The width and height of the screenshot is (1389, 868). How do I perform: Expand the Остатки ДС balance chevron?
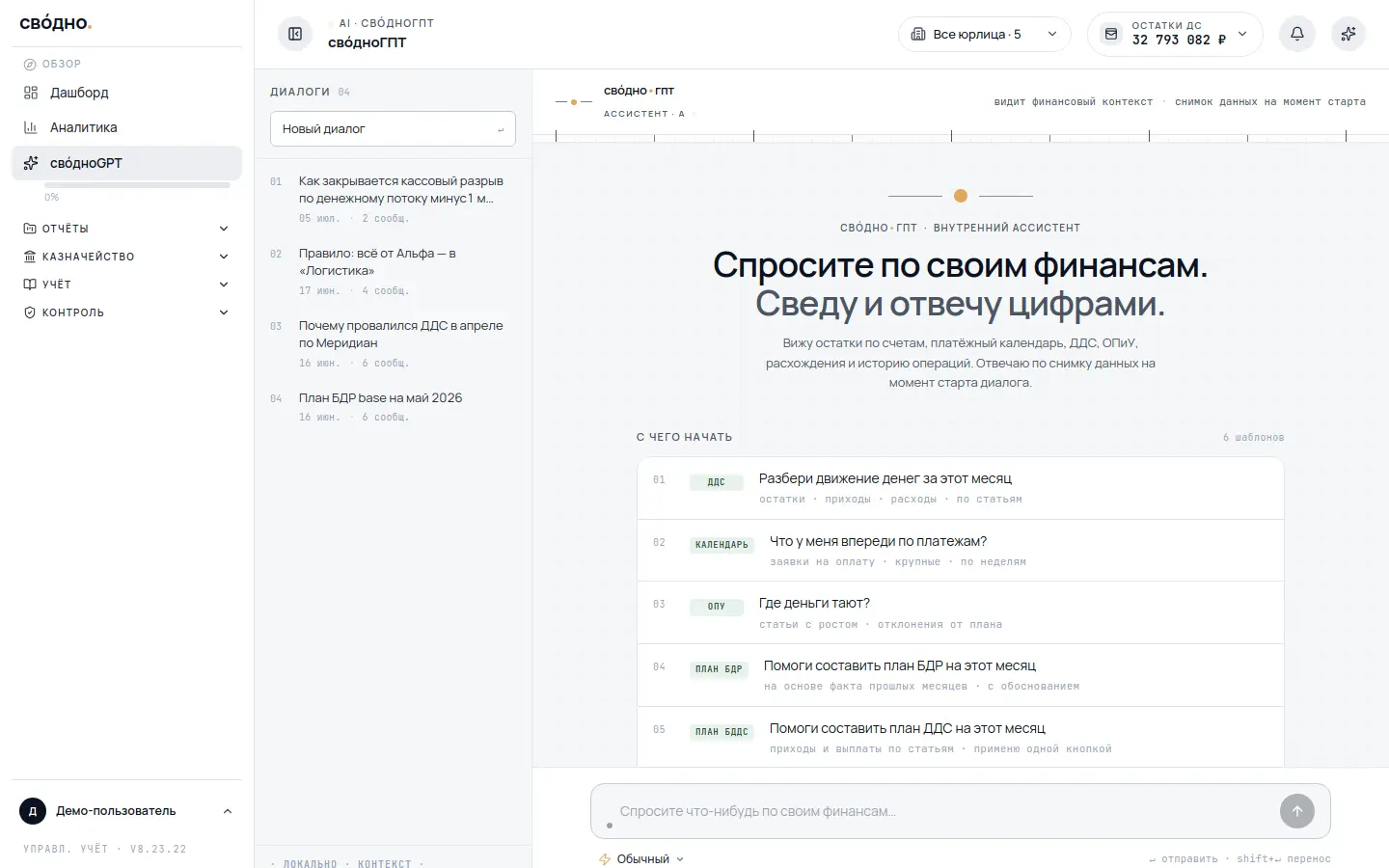point(1242,34)
